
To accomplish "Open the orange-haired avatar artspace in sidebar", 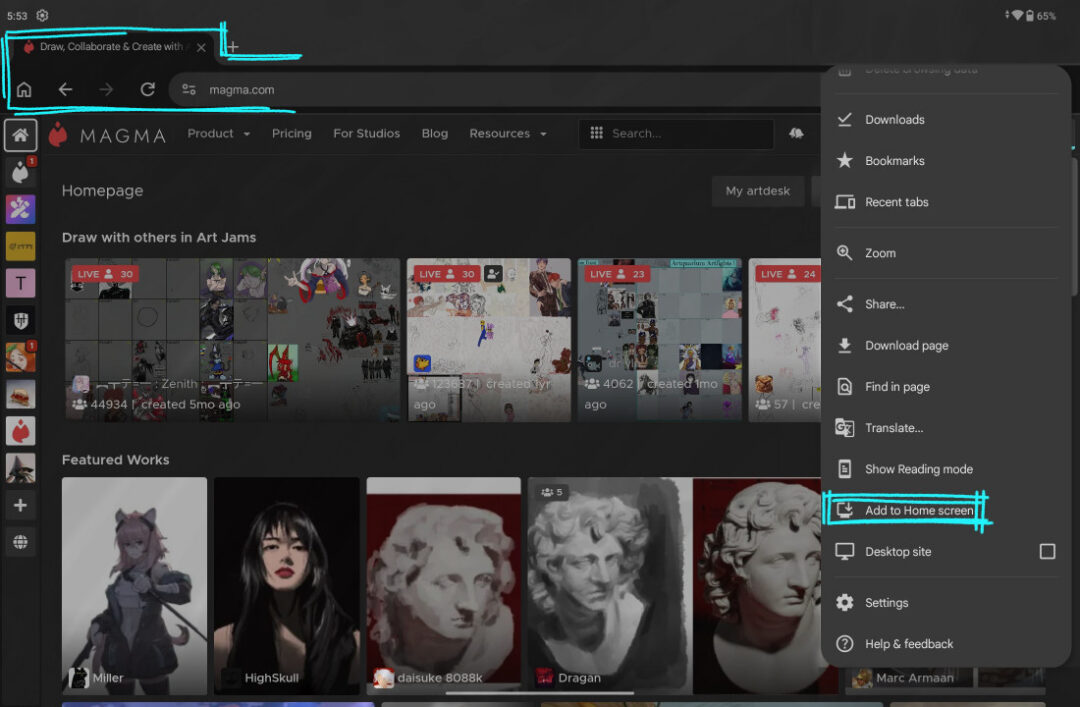I will coord(21,357).
